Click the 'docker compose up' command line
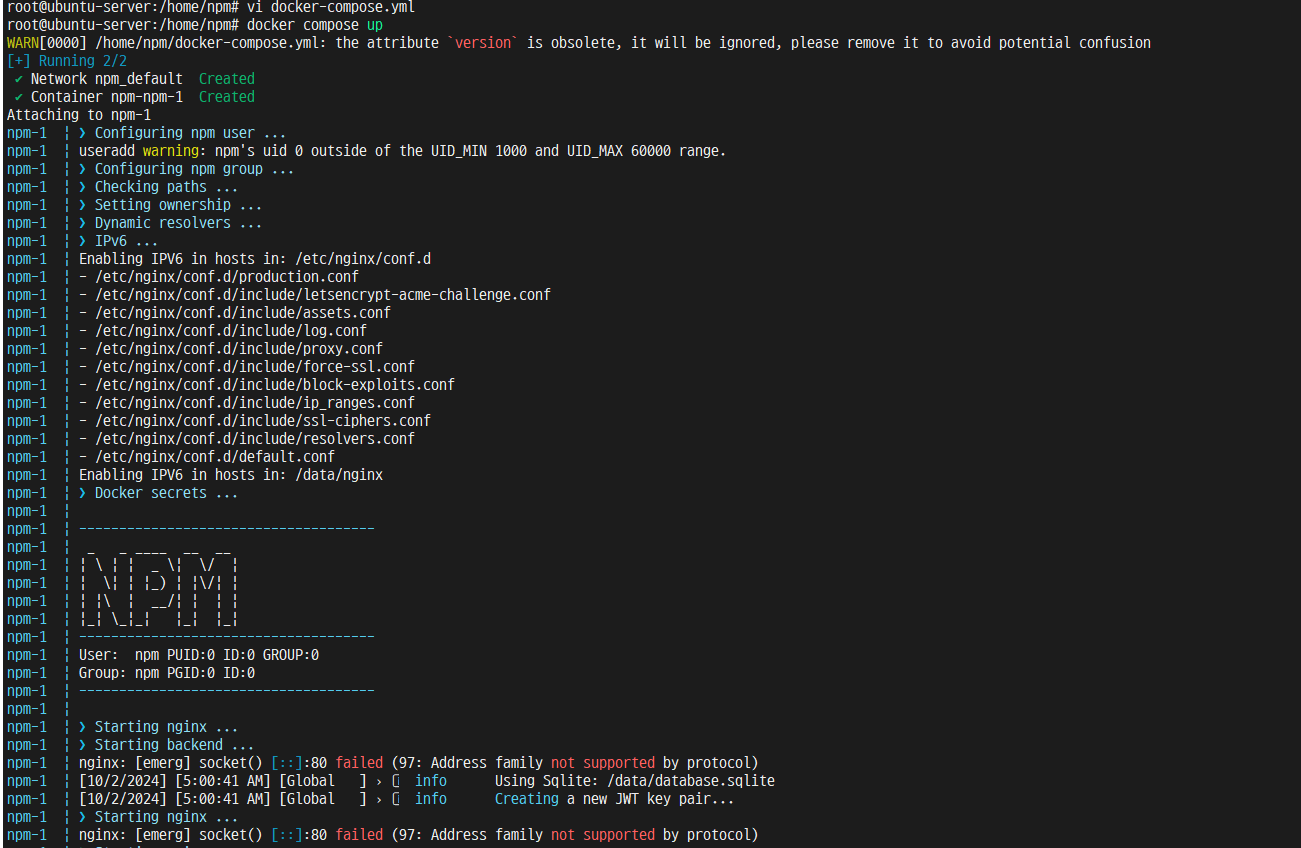The height and width of the screenshot is (848, 1301). (315, 25)
